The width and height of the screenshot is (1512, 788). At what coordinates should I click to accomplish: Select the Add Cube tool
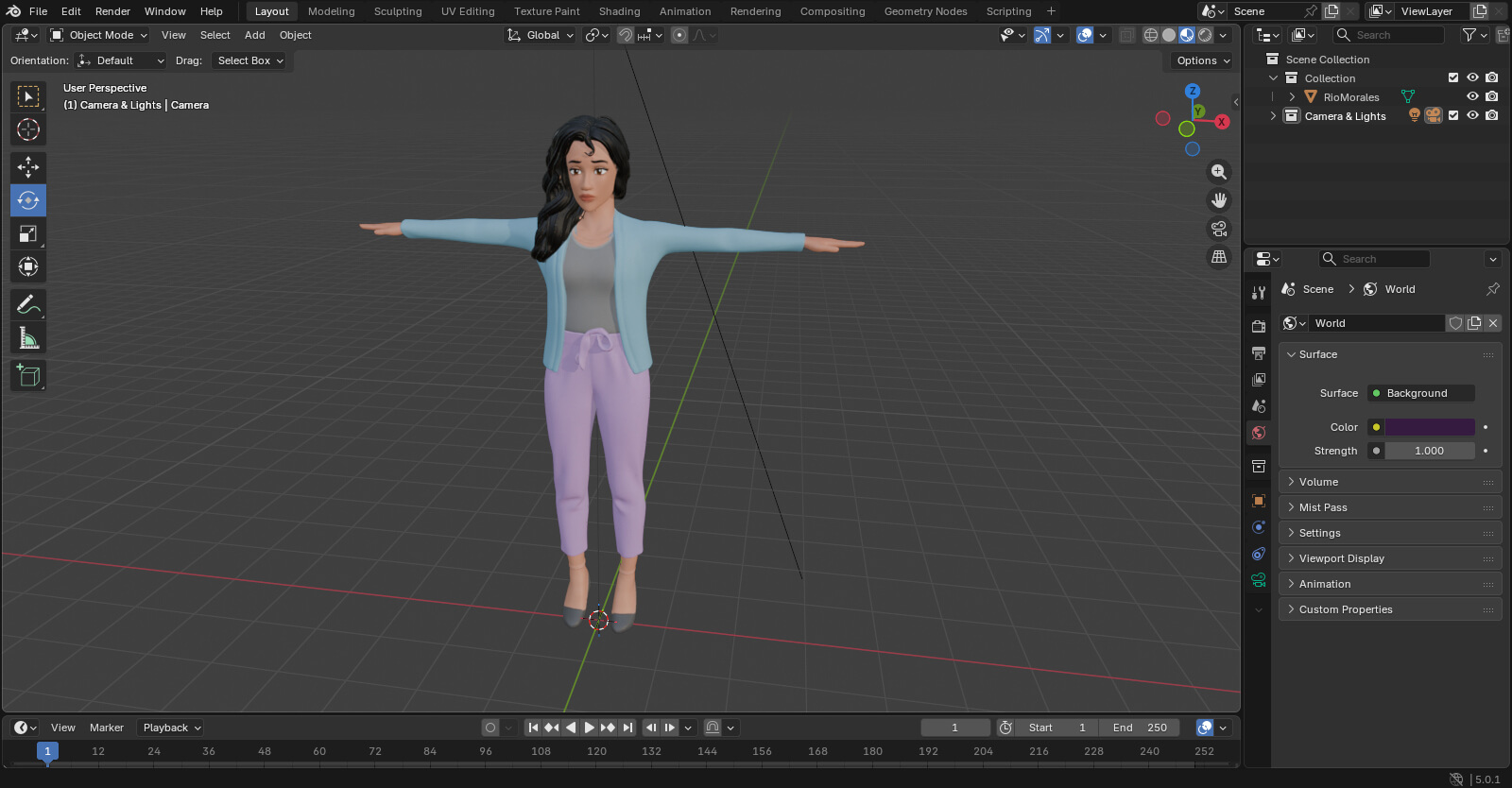coord(28,375)
